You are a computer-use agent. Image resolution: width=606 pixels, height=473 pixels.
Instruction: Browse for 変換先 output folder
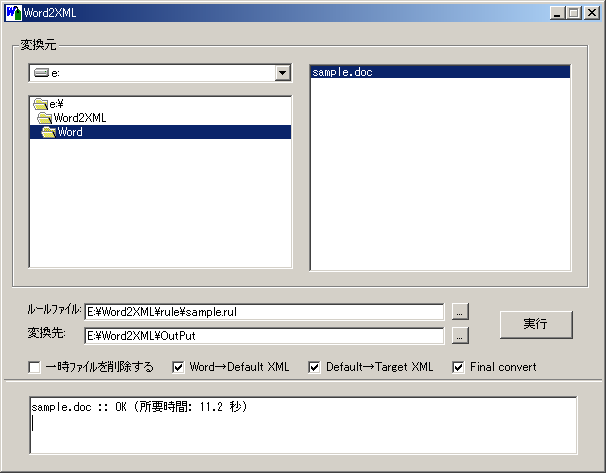click(460, 335)
